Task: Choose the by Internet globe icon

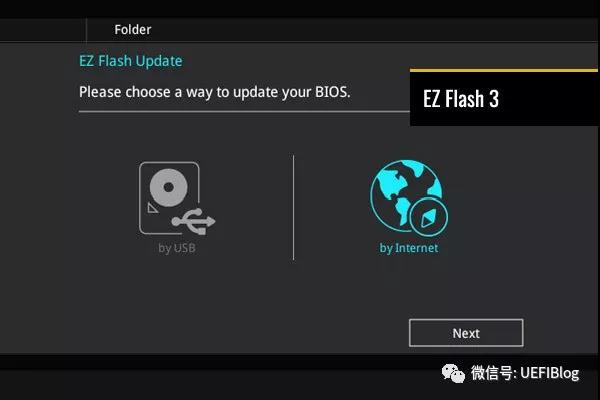Action: coord(409,198)
